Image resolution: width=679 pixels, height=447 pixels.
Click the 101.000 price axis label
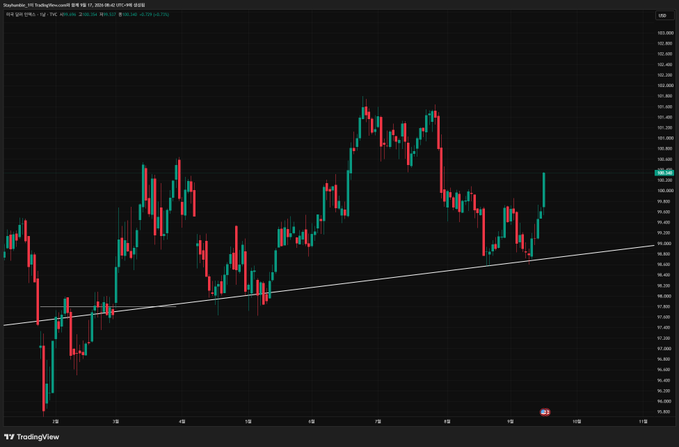[x=665, y=138]
